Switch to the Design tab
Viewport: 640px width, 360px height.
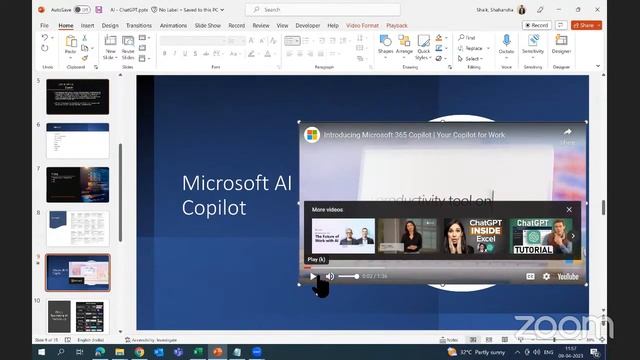click(x=110, y=25)
